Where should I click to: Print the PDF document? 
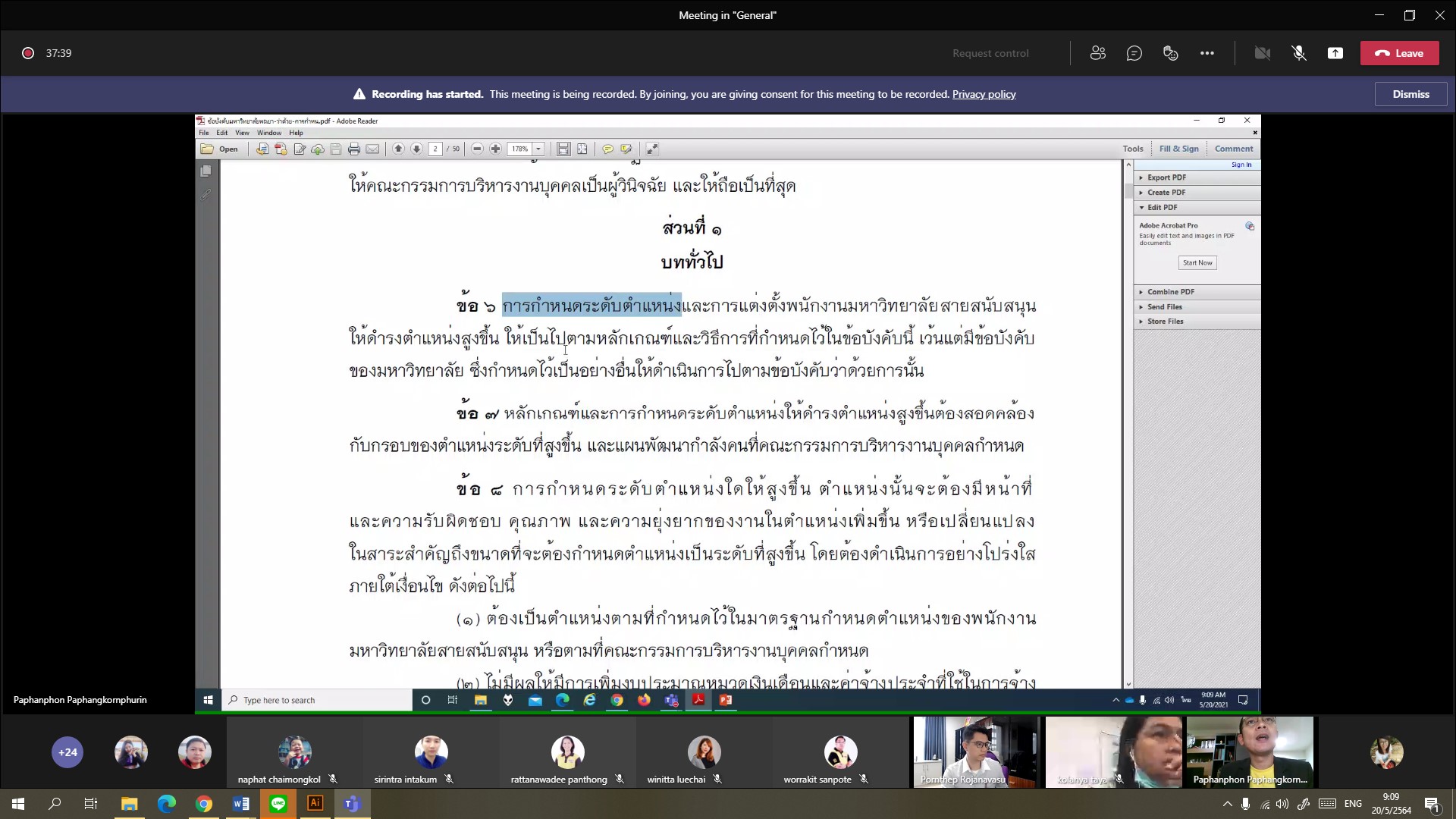tap(354, 149)
